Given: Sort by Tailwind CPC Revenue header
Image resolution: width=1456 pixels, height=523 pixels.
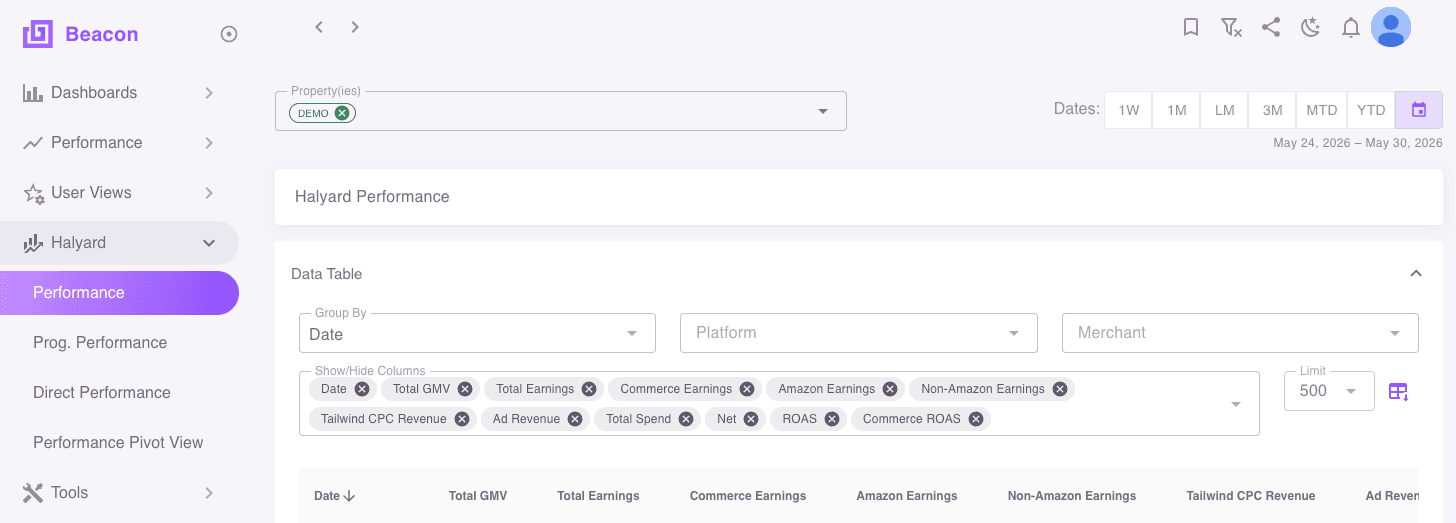Looking at the screenshot, I should point(1251,496).
